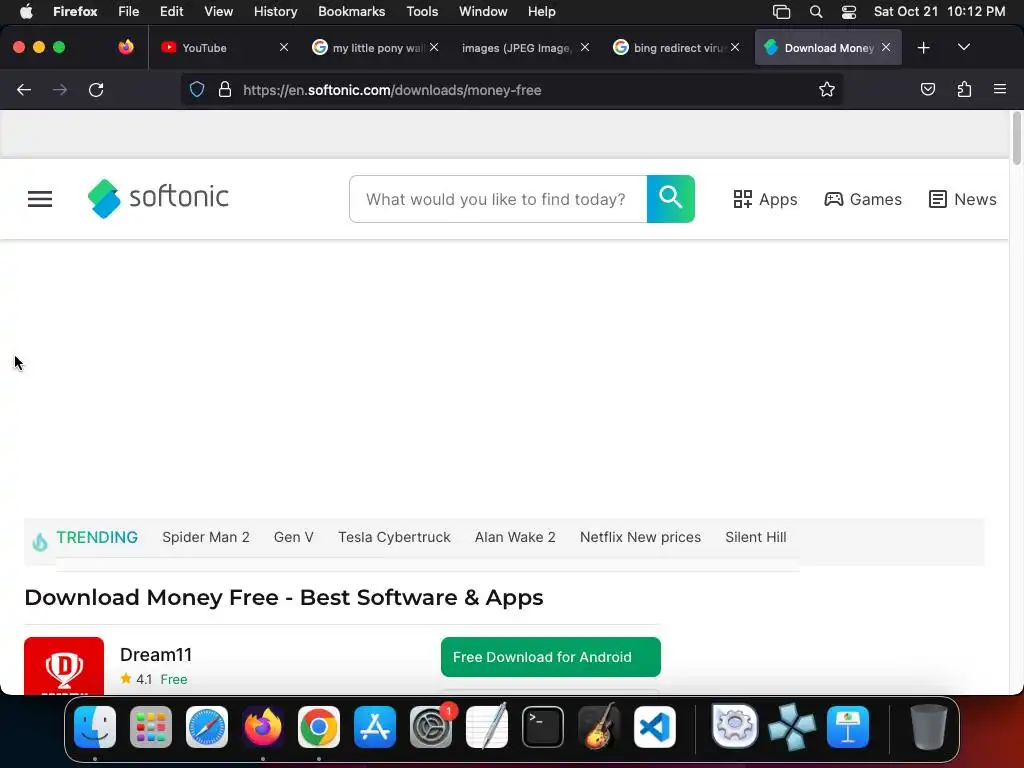Open Launchpad from the Dock
The height and width of the screenshot is (768, 1024).
[151, 727]
